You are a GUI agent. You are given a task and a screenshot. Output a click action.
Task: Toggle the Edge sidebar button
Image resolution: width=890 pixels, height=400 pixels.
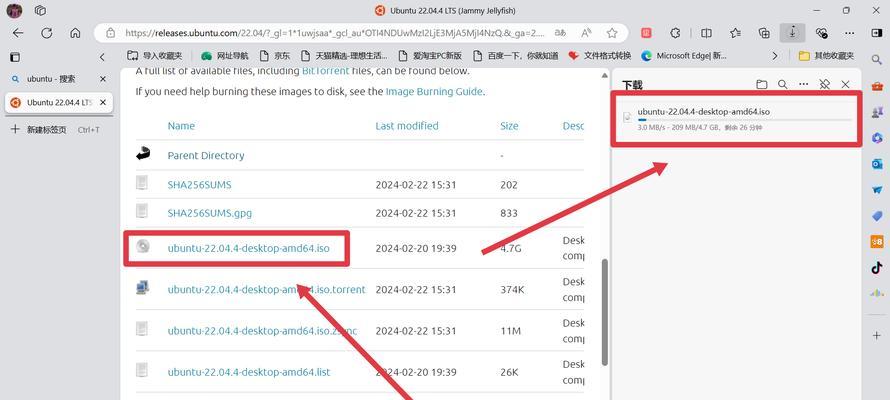(x=876, y=33)
